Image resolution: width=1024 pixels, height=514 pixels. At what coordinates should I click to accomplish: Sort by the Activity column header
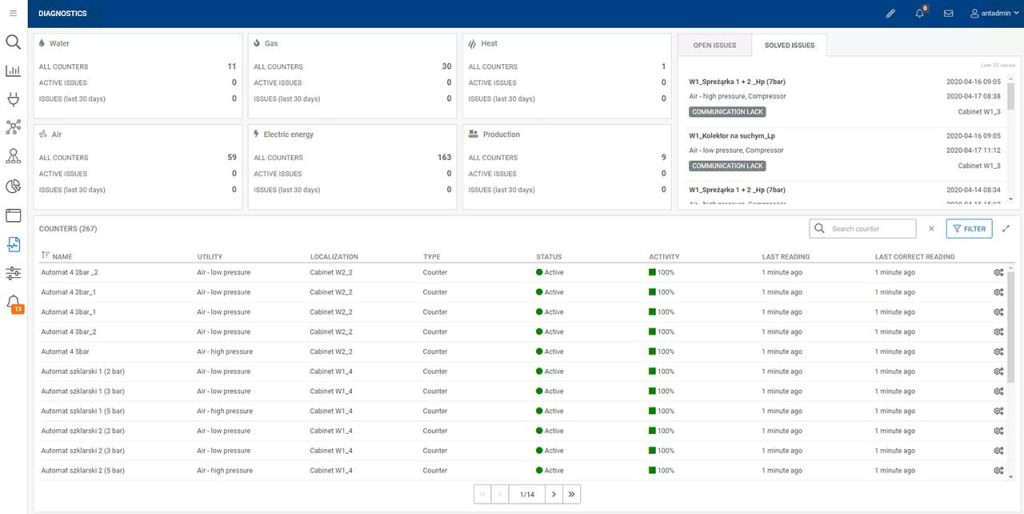(664, 257)
